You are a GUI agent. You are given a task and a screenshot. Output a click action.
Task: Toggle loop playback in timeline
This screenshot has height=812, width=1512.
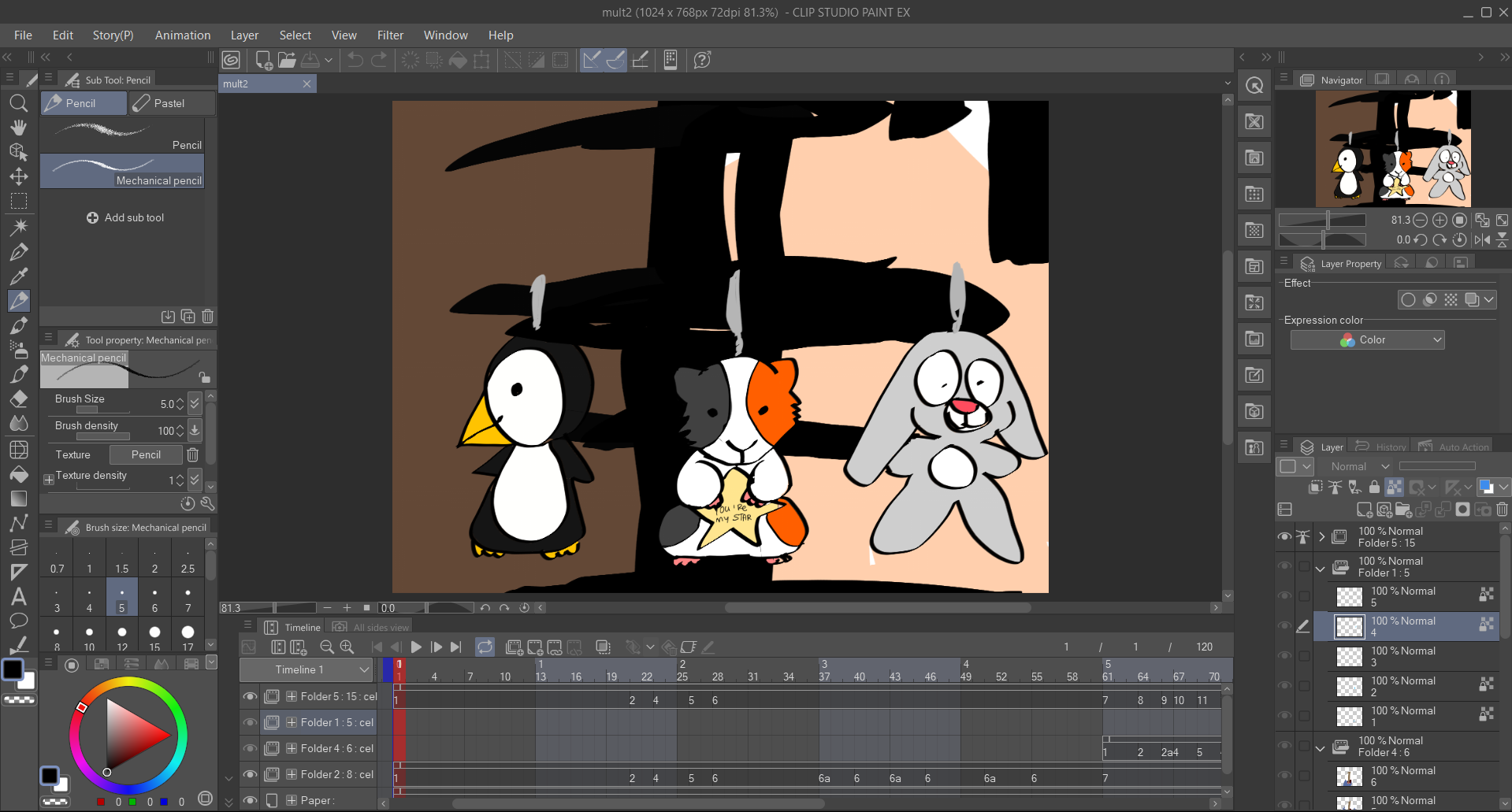click(x=485, y=647)
